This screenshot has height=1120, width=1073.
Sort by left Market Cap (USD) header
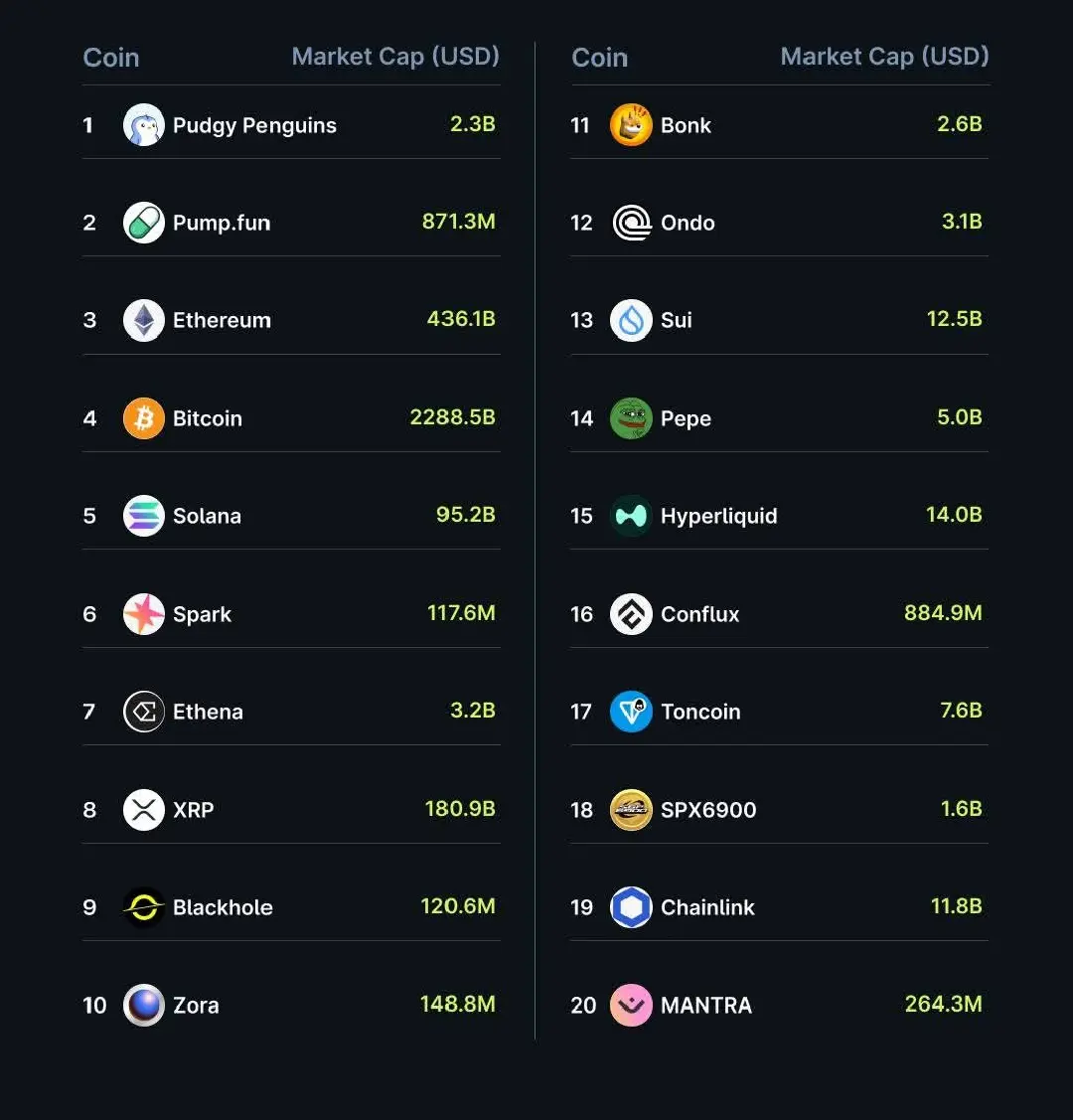(x=395, y=57)
